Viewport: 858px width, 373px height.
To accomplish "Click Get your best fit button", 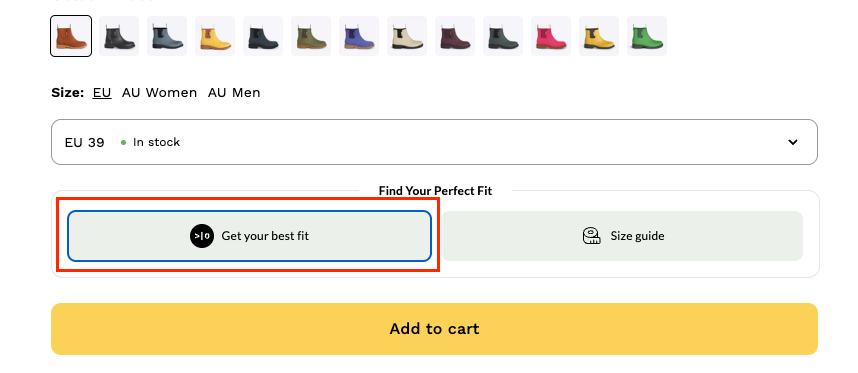I will tap(250, 236).
